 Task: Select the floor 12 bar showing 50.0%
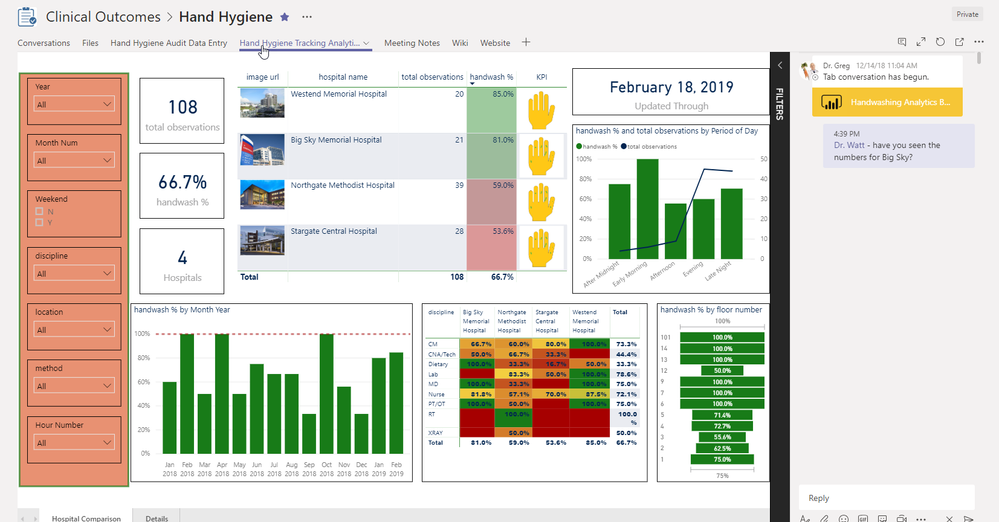[x=722, y=370]
